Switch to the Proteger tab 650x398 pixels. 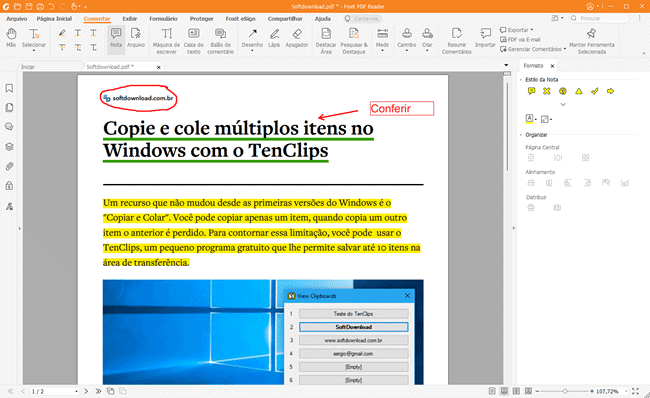tap(201, 19)
